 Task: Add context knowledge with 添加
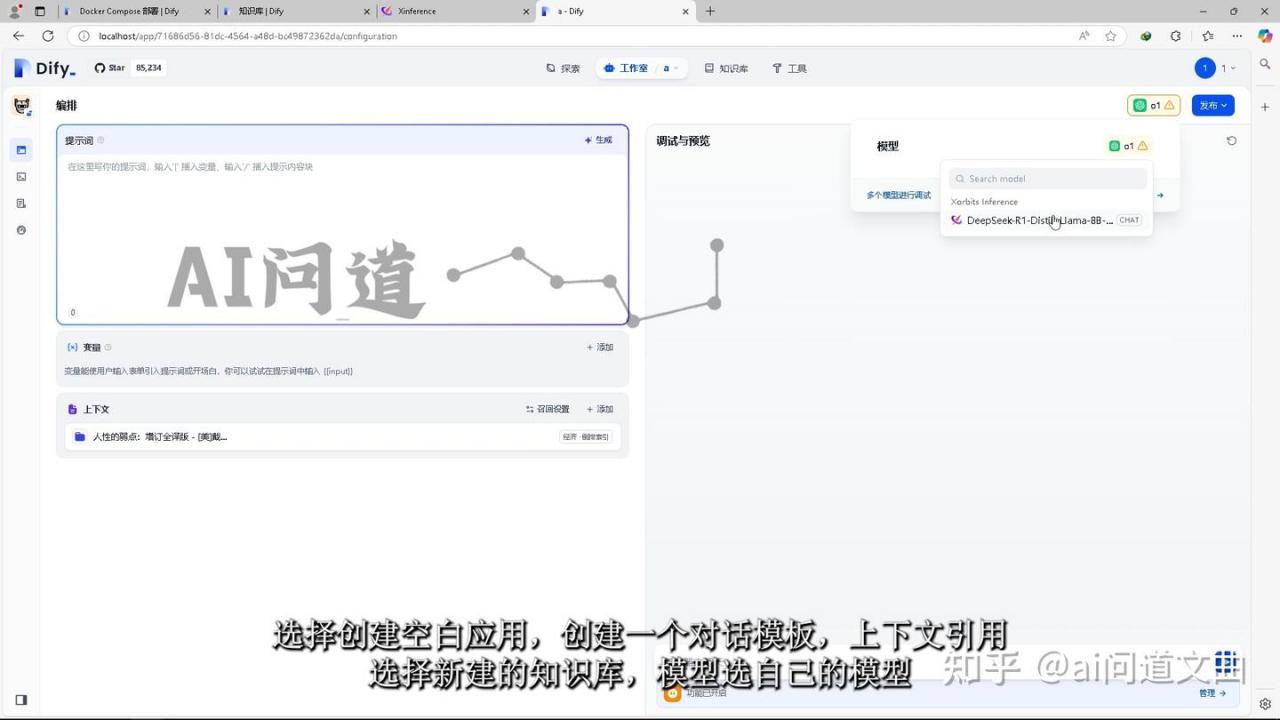(x=600, y=409)
